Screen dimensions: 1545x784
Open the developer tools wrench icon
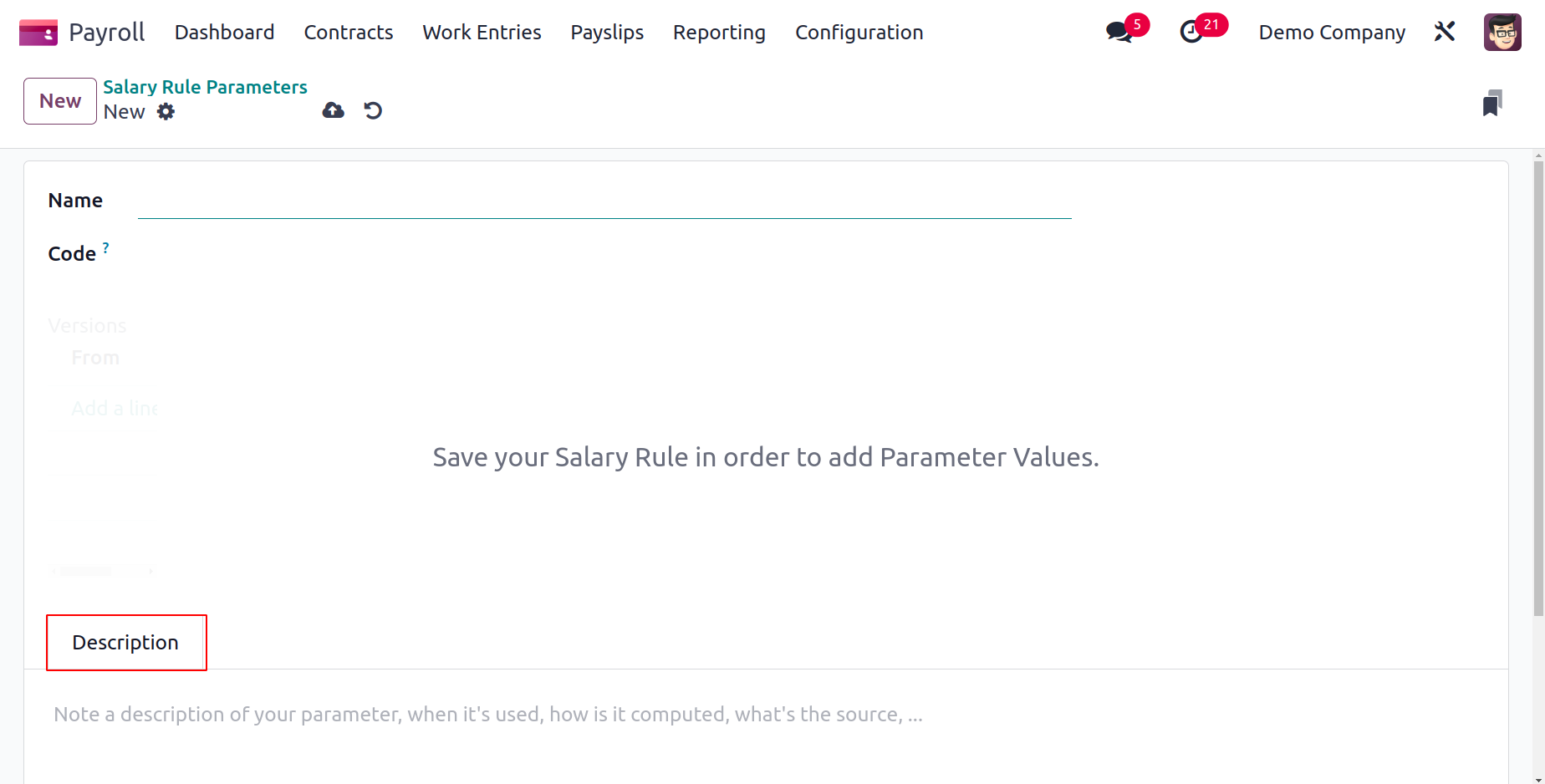point(1445,32)
